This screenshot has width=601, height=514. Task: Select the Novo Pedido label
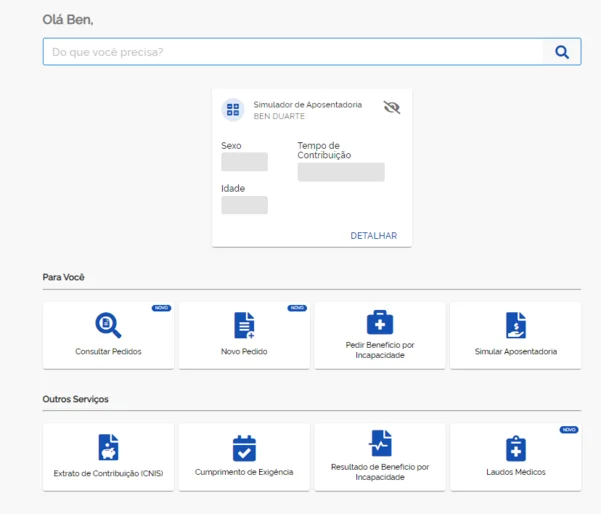[x=244, y=351]
